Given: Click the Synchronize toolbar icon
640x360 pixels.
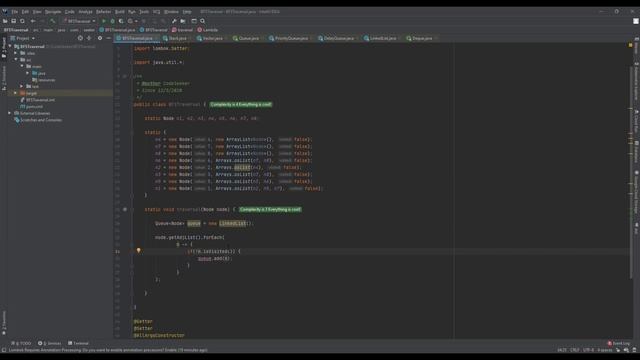Looking at the screenshot, I should tap(22, 21).
